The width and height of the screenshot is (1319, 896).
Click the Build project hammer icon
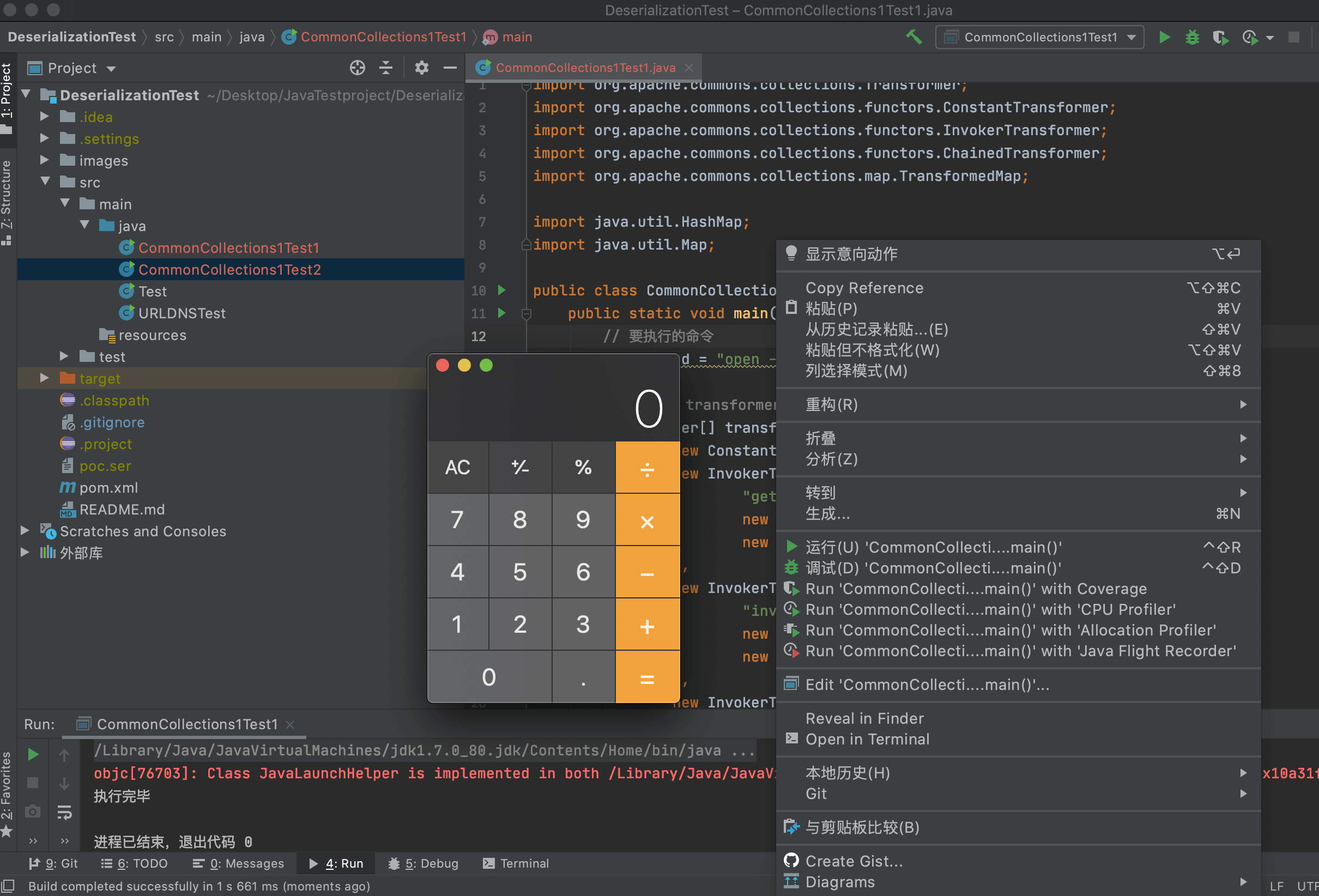(x=914, y=38)
